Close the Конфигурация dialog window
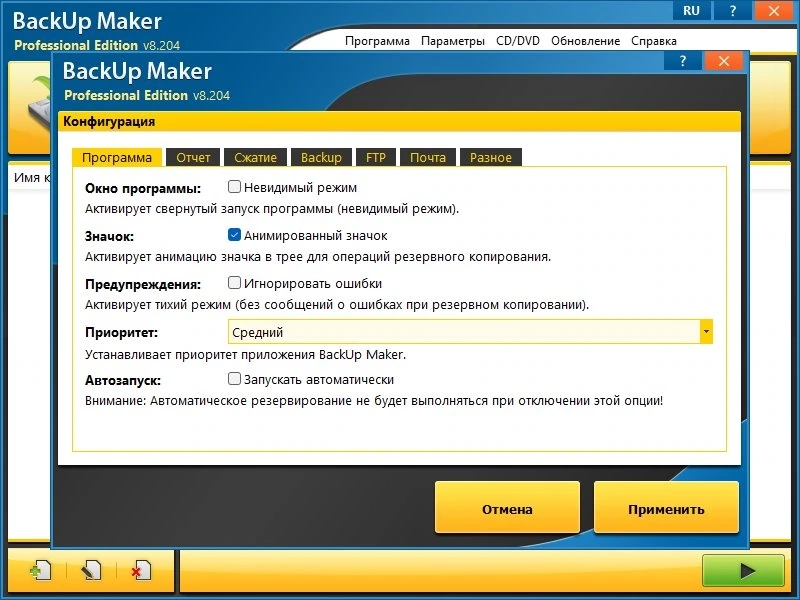The image size is (800, 600). click(x=723, y=61)
